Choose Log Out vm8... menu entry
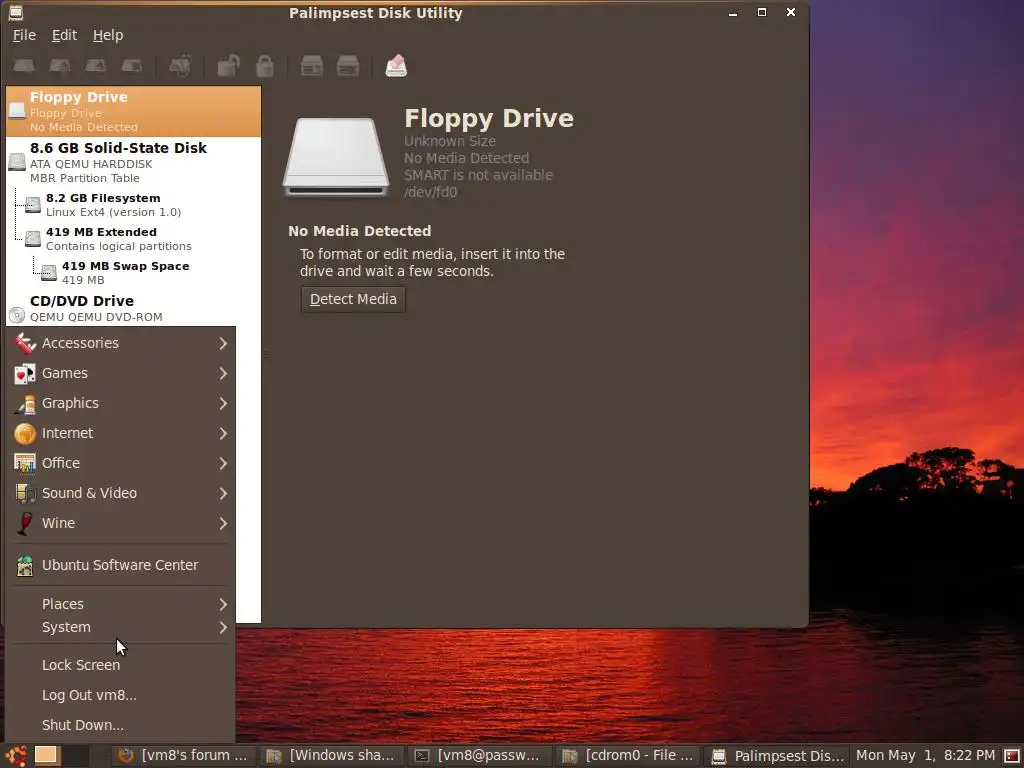 pos(121,695)
